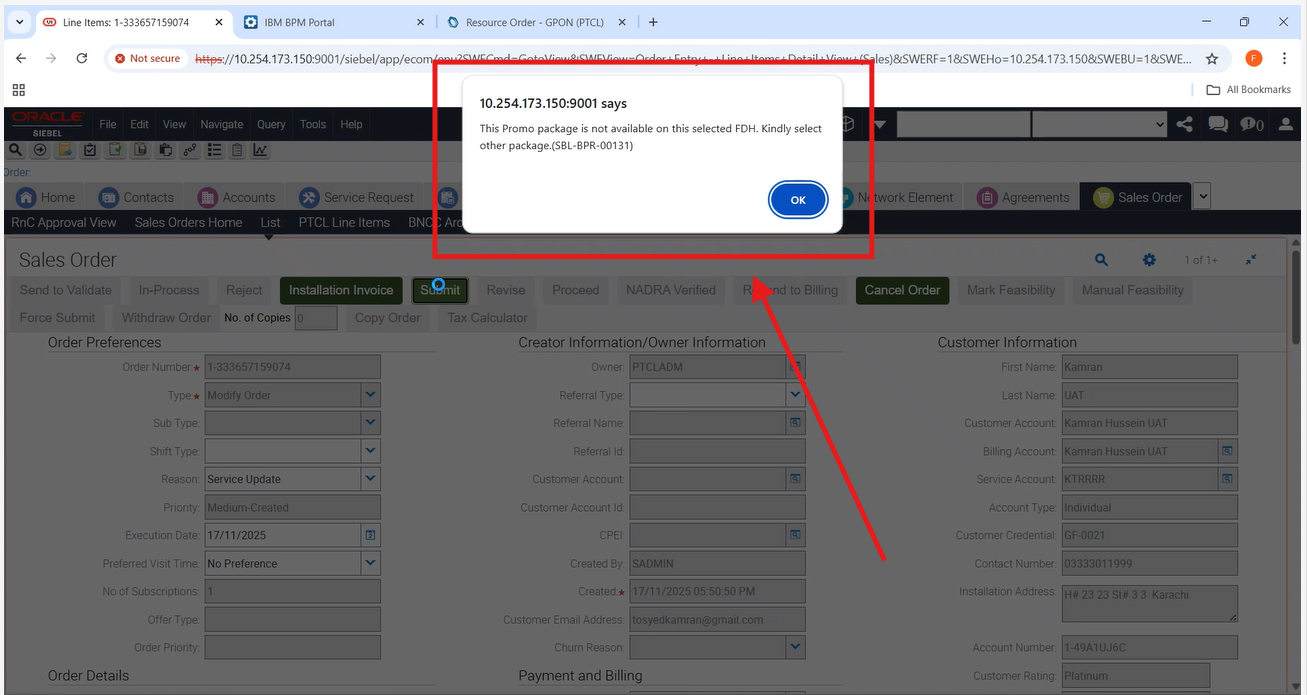1307x695 pixels.
Task: Click the line chart icon in toolbar
Action: click(x=260, y=150)
